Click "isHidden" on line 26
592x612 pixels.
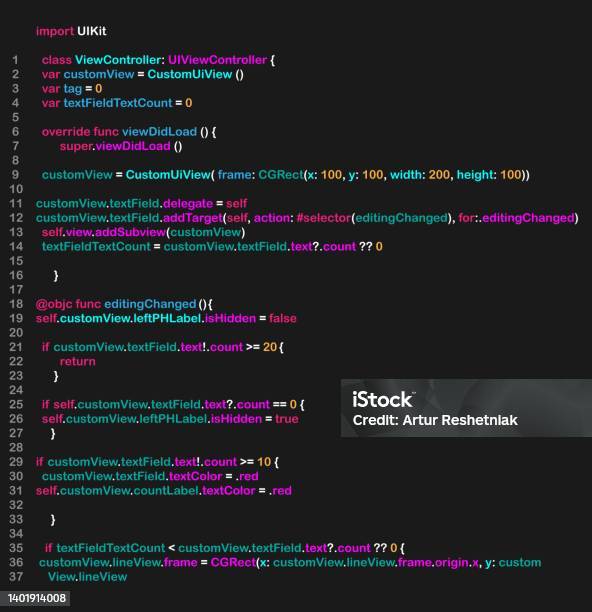[x=236, y=419]
